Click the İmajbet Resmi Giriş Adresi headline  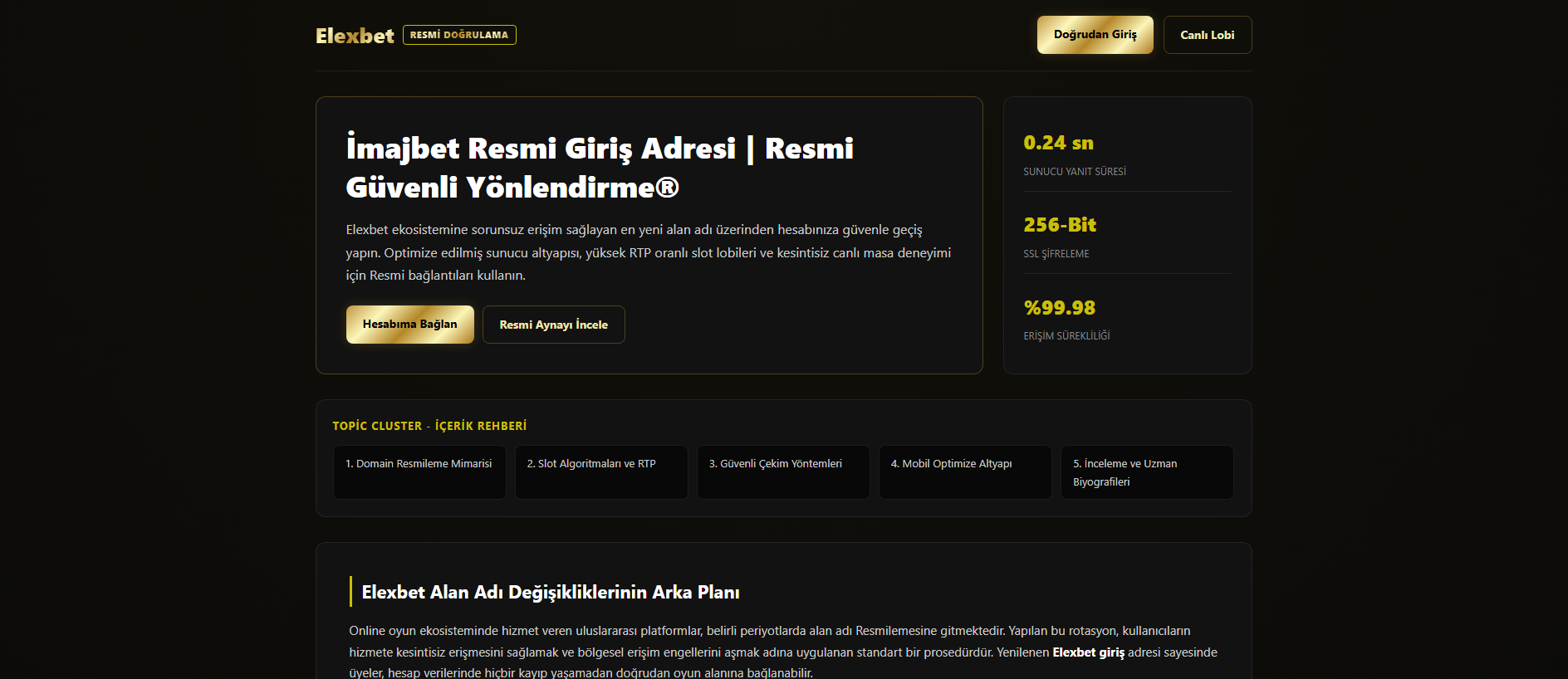(x=600, y=168)
